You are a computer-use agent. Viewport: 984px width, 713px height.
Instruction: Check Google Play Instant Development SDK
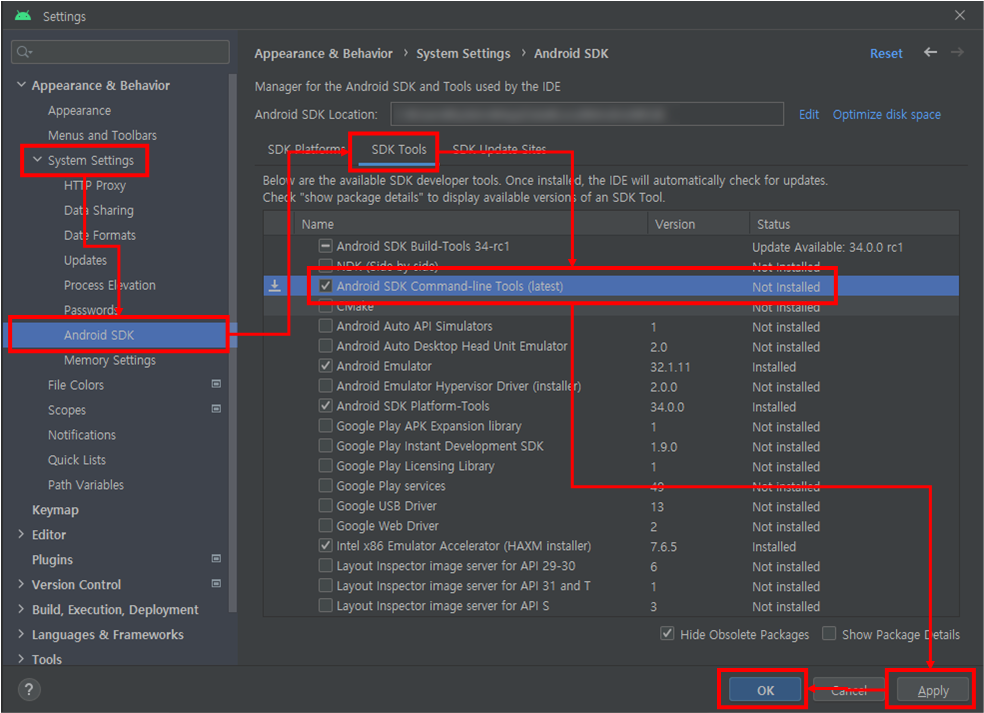[x=326, y=446]
